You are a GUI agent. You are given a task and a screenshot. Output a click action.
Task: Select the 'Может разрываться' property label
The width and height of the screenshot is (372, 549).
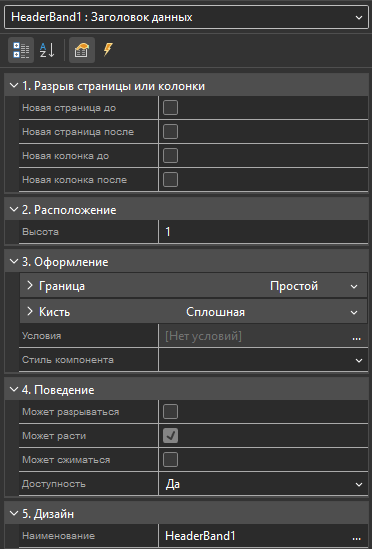(71, 412)
